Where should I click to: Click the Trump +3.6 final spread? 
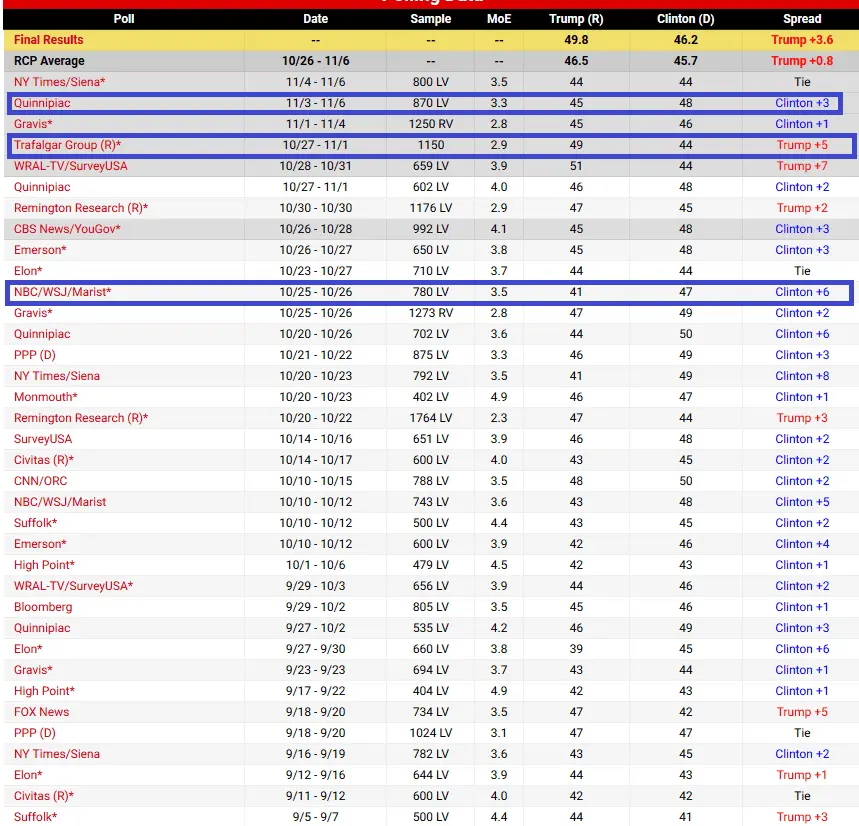pyautogui.click(x=802, y=40)
